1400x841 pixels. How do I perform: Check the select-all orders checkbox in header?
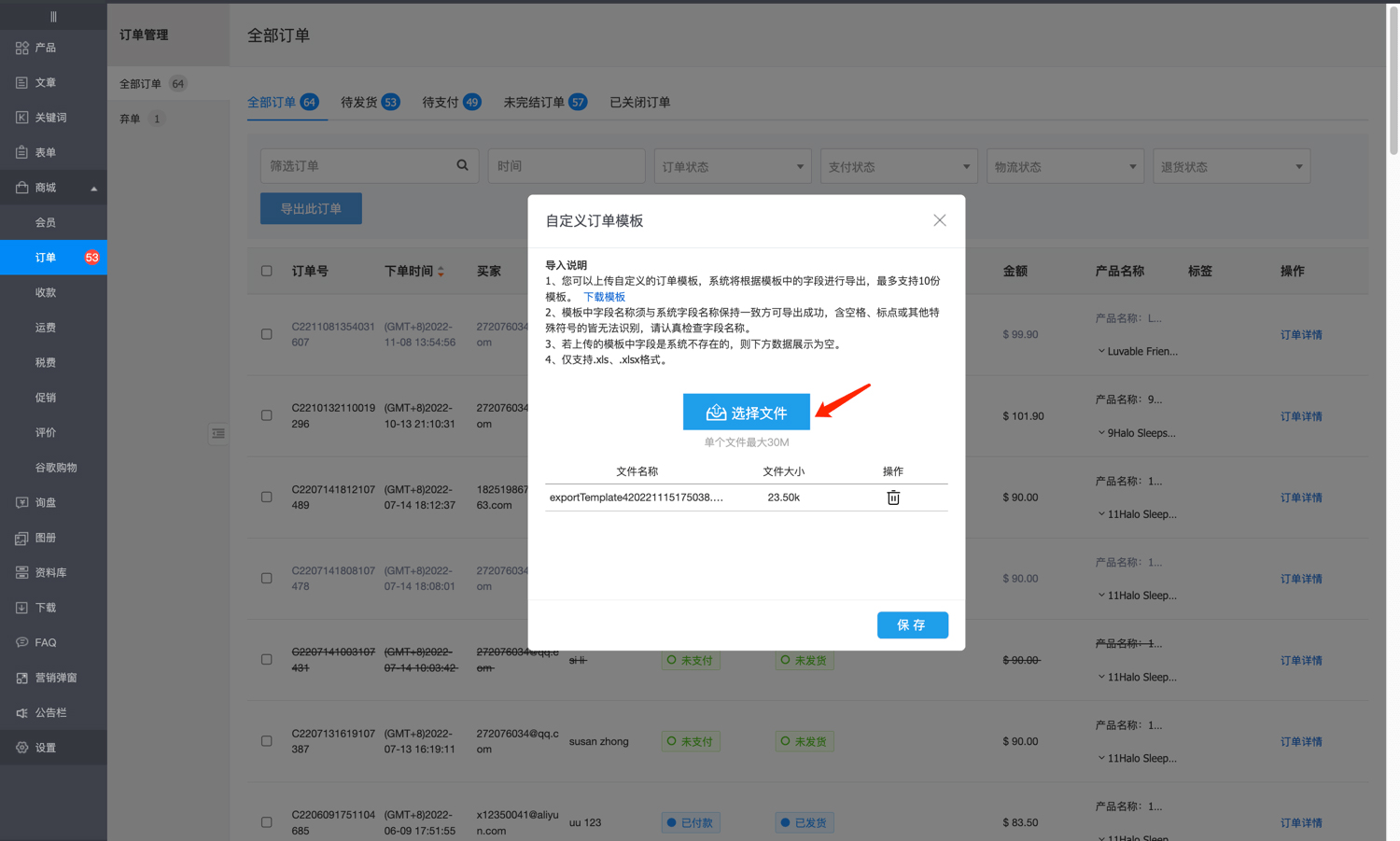pyautogui.click(x=267, y=272)
